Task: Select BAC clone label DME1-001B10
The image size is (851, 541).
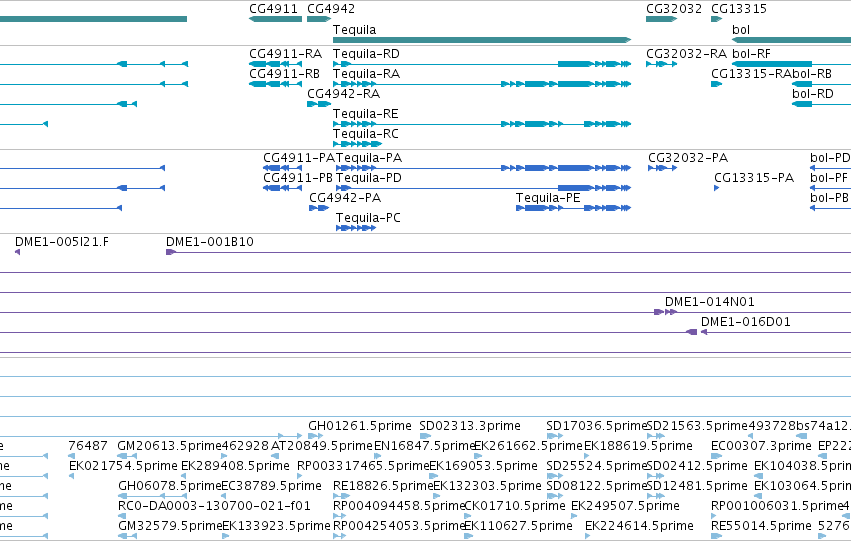Action: click(209, 242)
